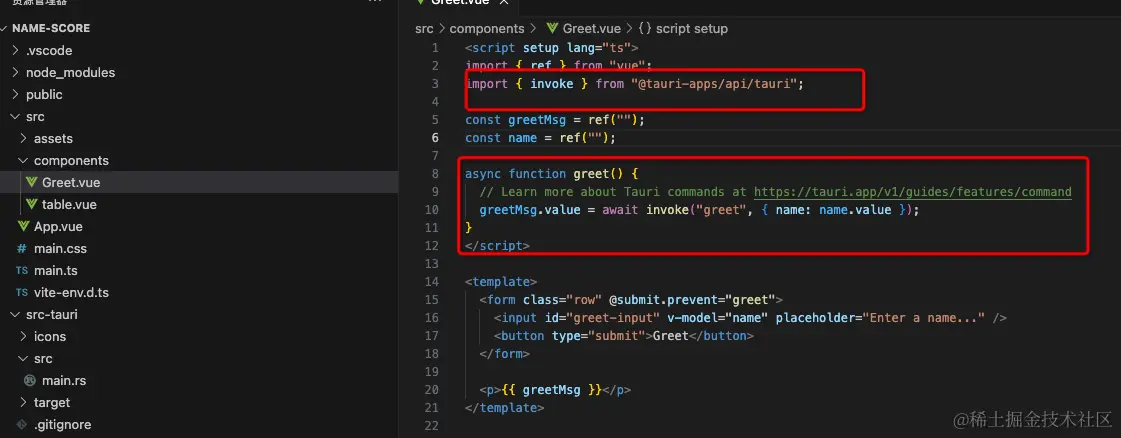Click the {{ greetMsg }} paragraph line
Viewport: 1121px width, 438px height.
pyautogui.click(x=555, y=390)
